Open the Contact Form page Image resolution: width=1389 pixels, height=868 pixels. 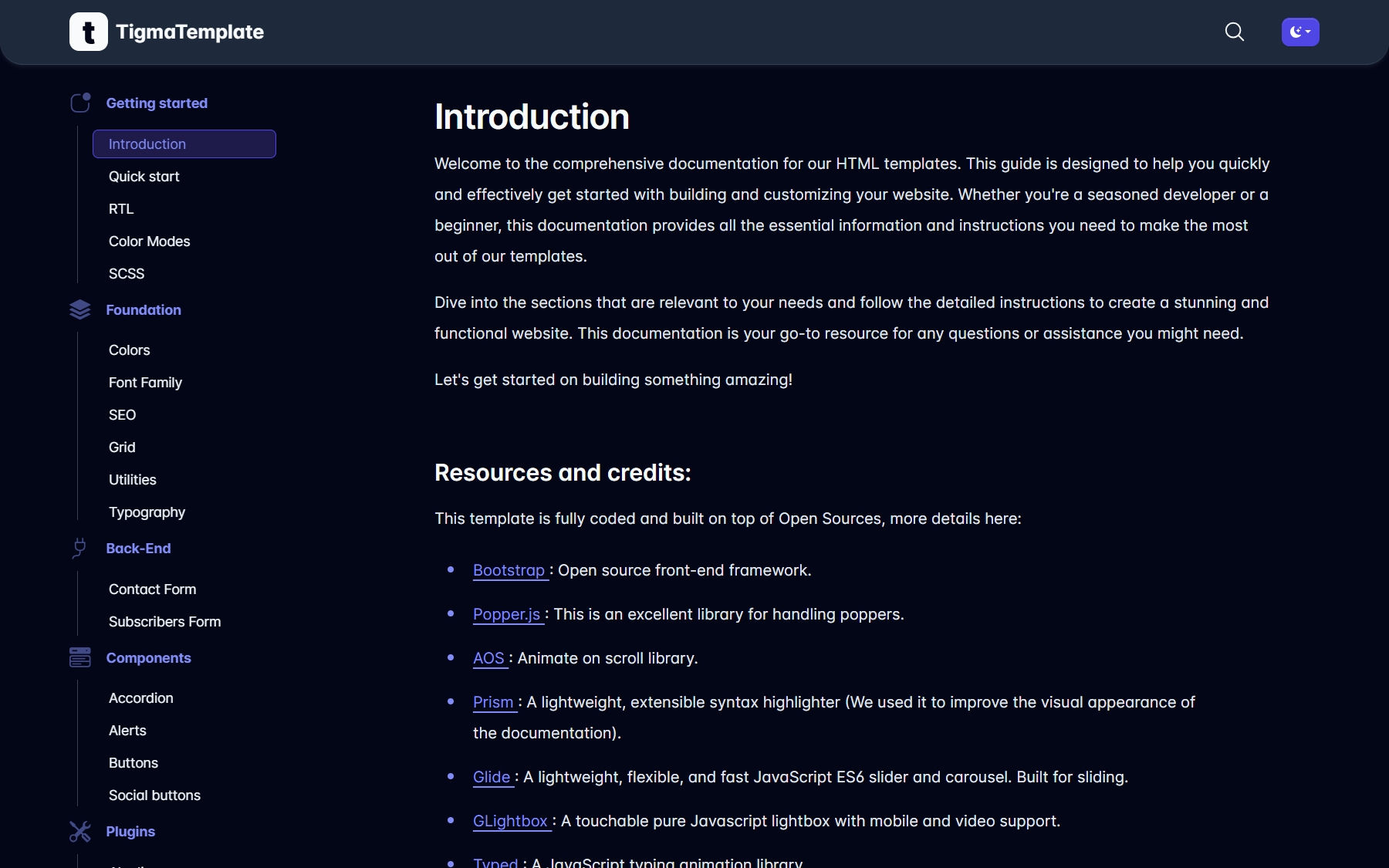pyautogui.click(x=152, y=589)
